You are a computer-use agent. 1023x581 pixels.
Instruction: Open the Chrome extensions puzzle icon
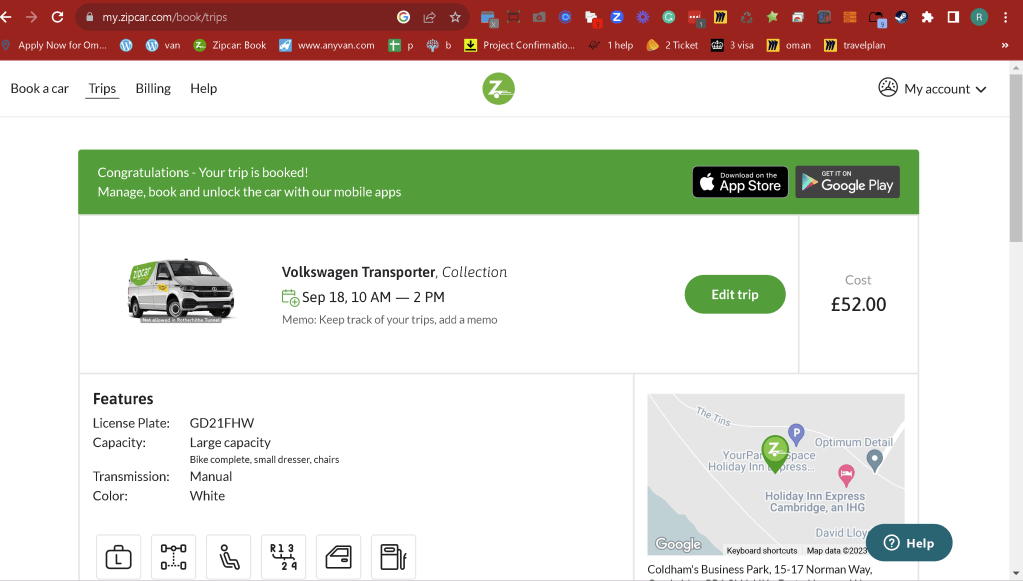pos(927,18)
